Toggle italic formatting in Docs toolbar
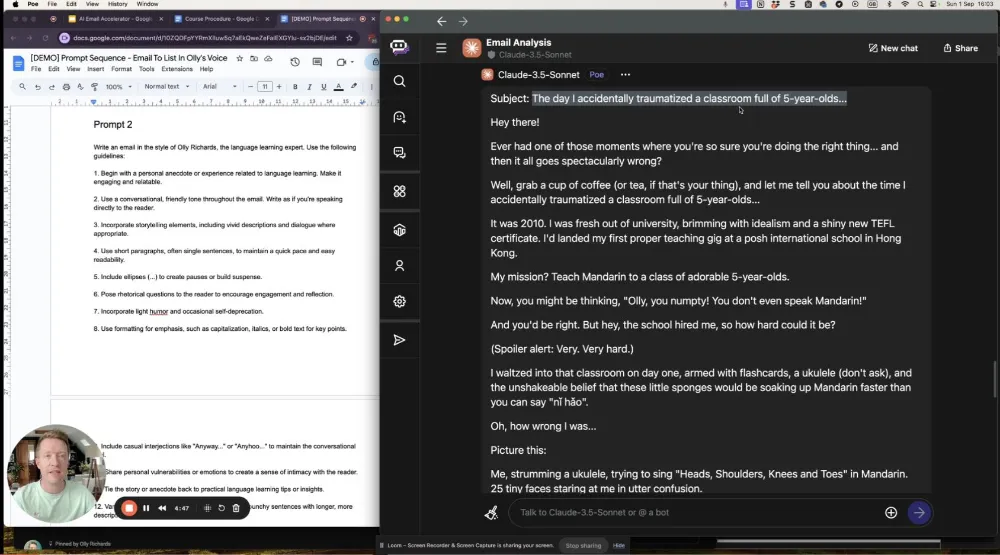Viewport: 1000px width, 555px height. tap(309, 87)
